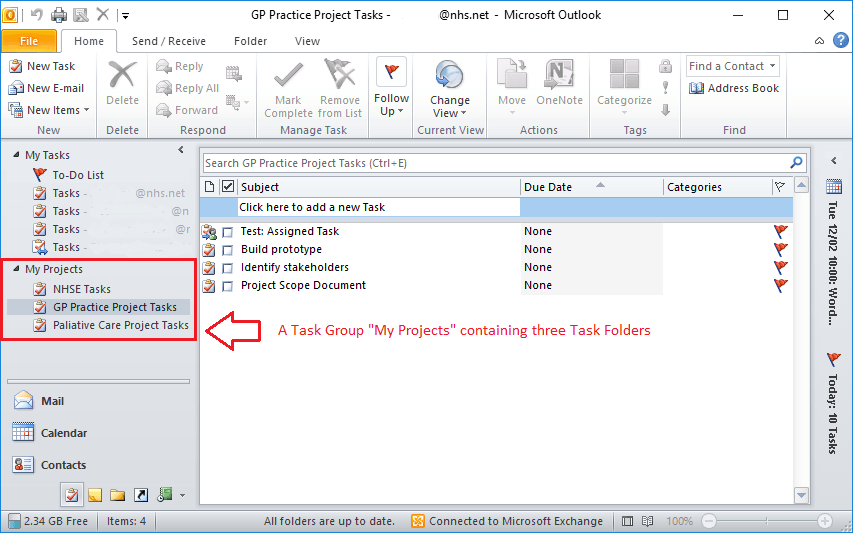
Task: Sort by the Due Date column
Action: click(x=591, y=187)
